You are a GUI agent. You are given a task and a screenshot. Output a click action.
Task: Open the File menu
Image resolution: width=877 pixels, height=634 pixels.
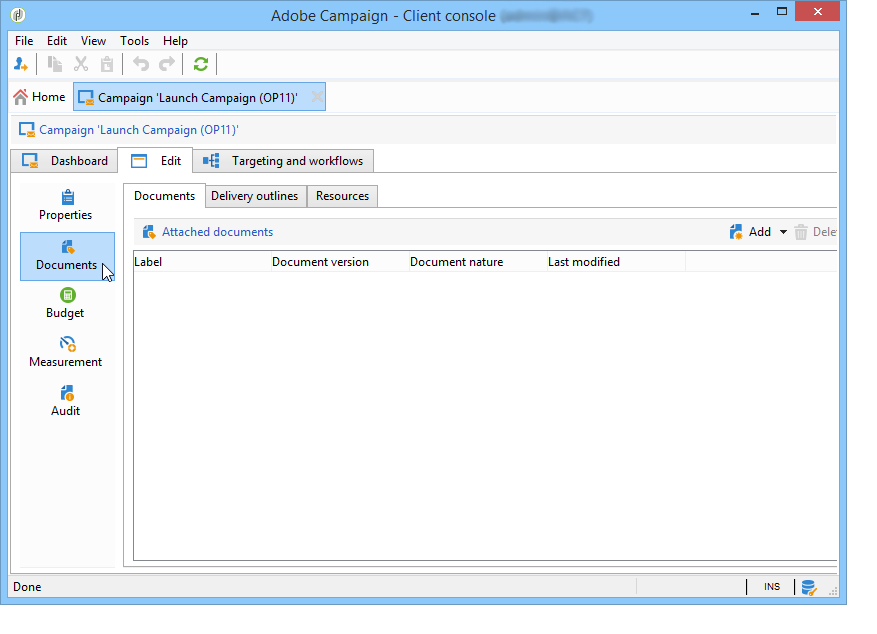pos(24,41)
